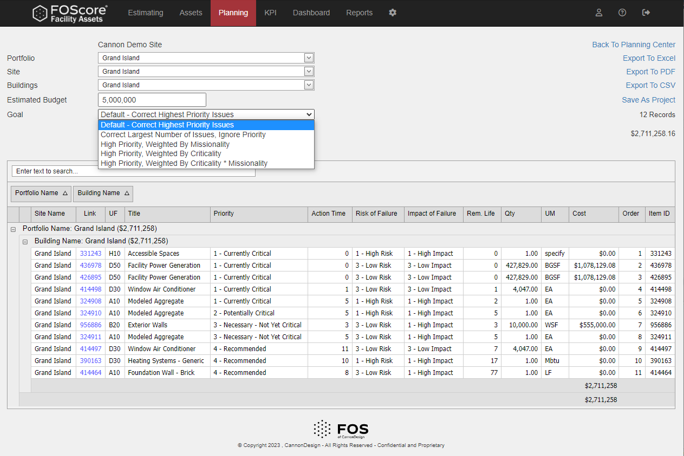Image resolution: width=684 pixels, height=456 pixels.
Task: Go to the Reports menu
Action: (x=359, y=13)
